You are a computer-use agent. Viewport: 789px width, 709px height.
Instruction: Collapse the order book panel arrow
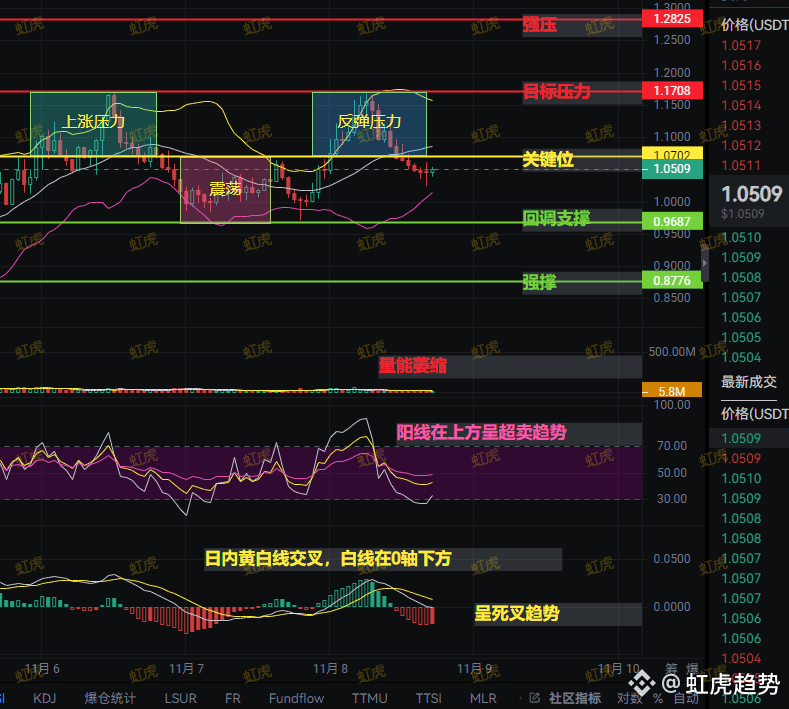[706, 262]
